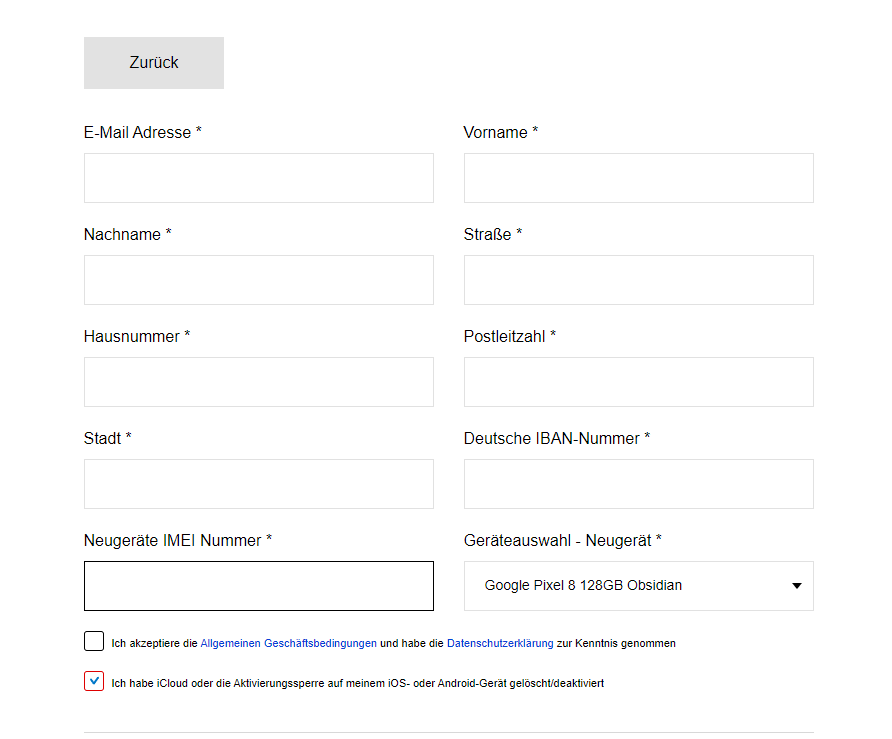Screen dimensions: 892x739
Task: Click the Zurück button
Action: coord(154,63)
